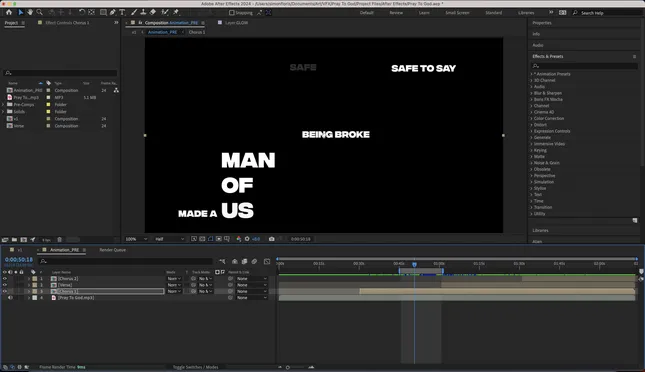Toggle the Snapping checkbox

232,13
